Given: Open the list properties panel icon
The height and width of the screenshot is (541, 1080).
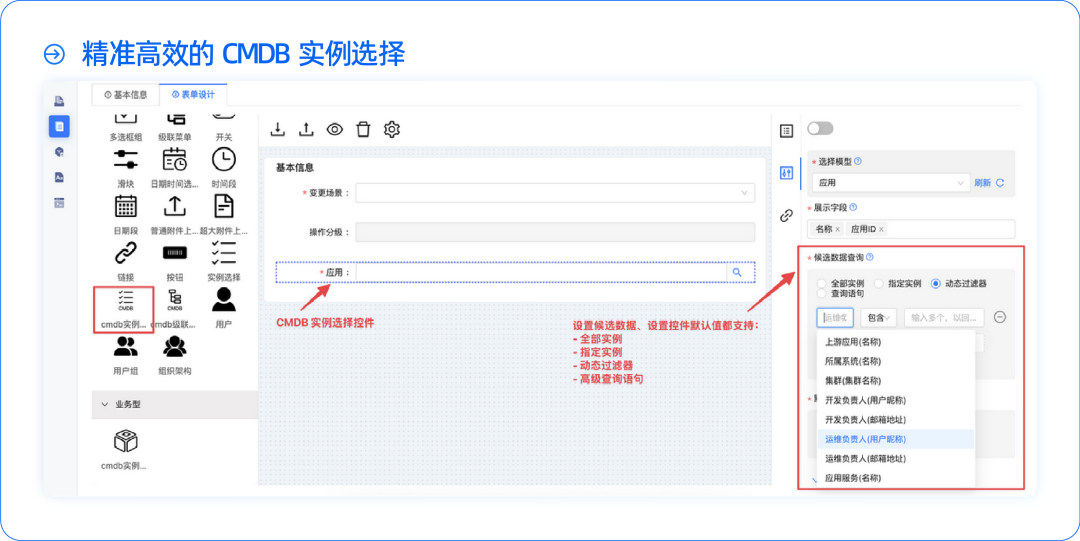Looking at the screenshot, I should (x=786, y=131).
